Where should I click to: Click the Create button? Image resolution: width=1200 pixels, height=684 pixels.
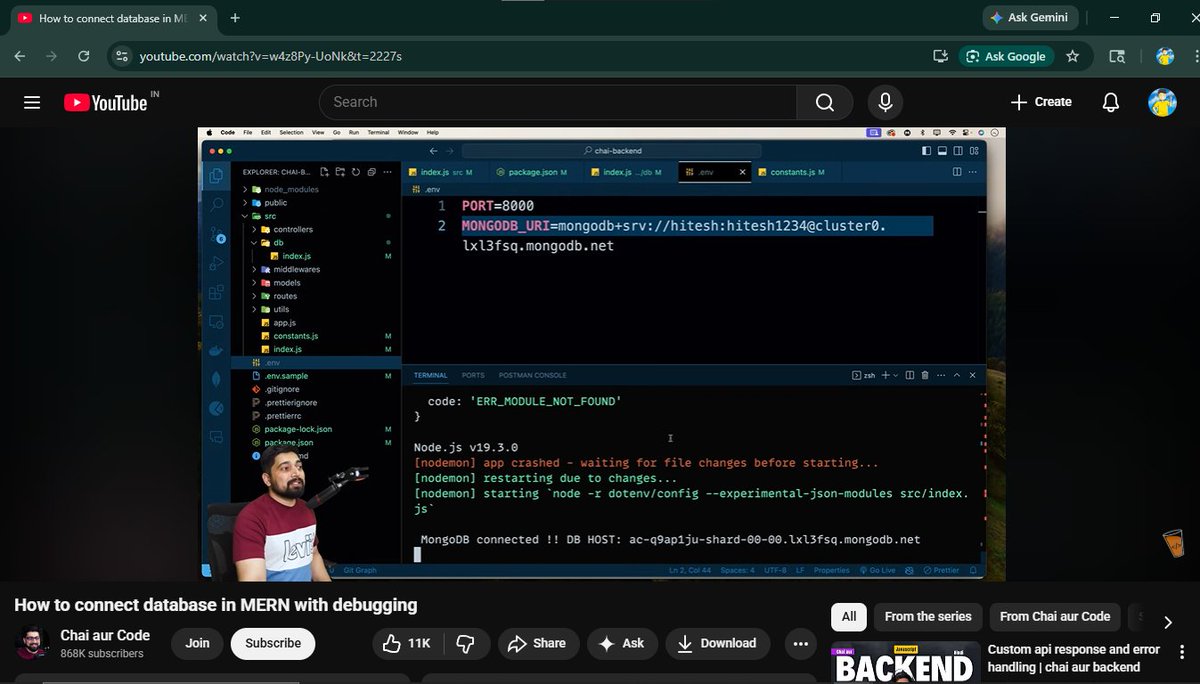point(1041,102)
